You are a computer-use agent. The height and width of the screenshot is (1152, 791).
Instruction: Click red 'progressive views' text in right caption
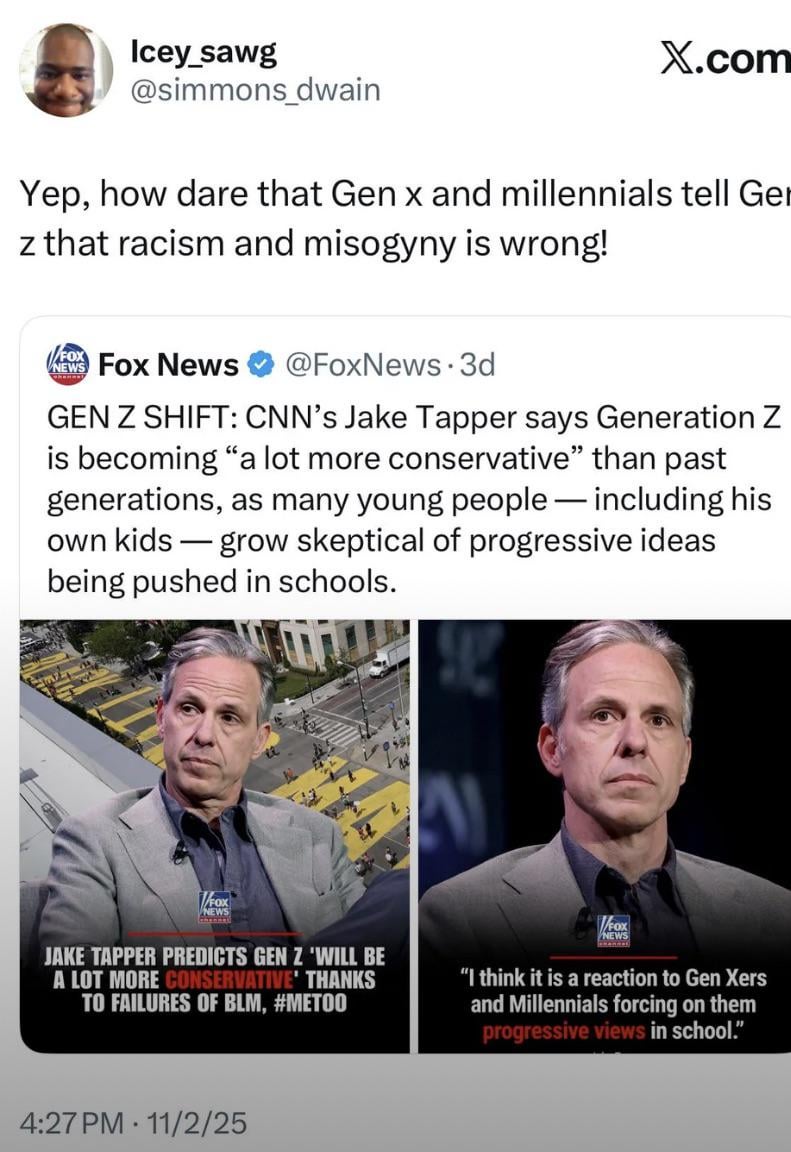click(564, 1032)
